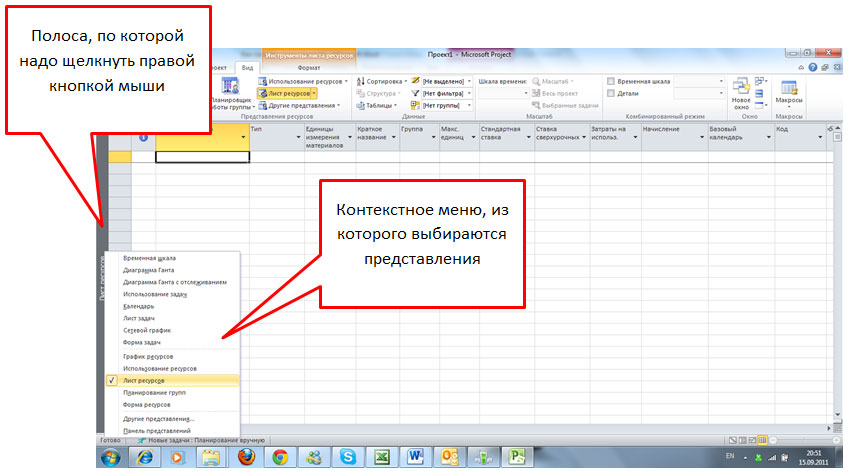This screenshot has width=857, height=471.
Task: Open the Шкала времени combo box
Action: 503,93
